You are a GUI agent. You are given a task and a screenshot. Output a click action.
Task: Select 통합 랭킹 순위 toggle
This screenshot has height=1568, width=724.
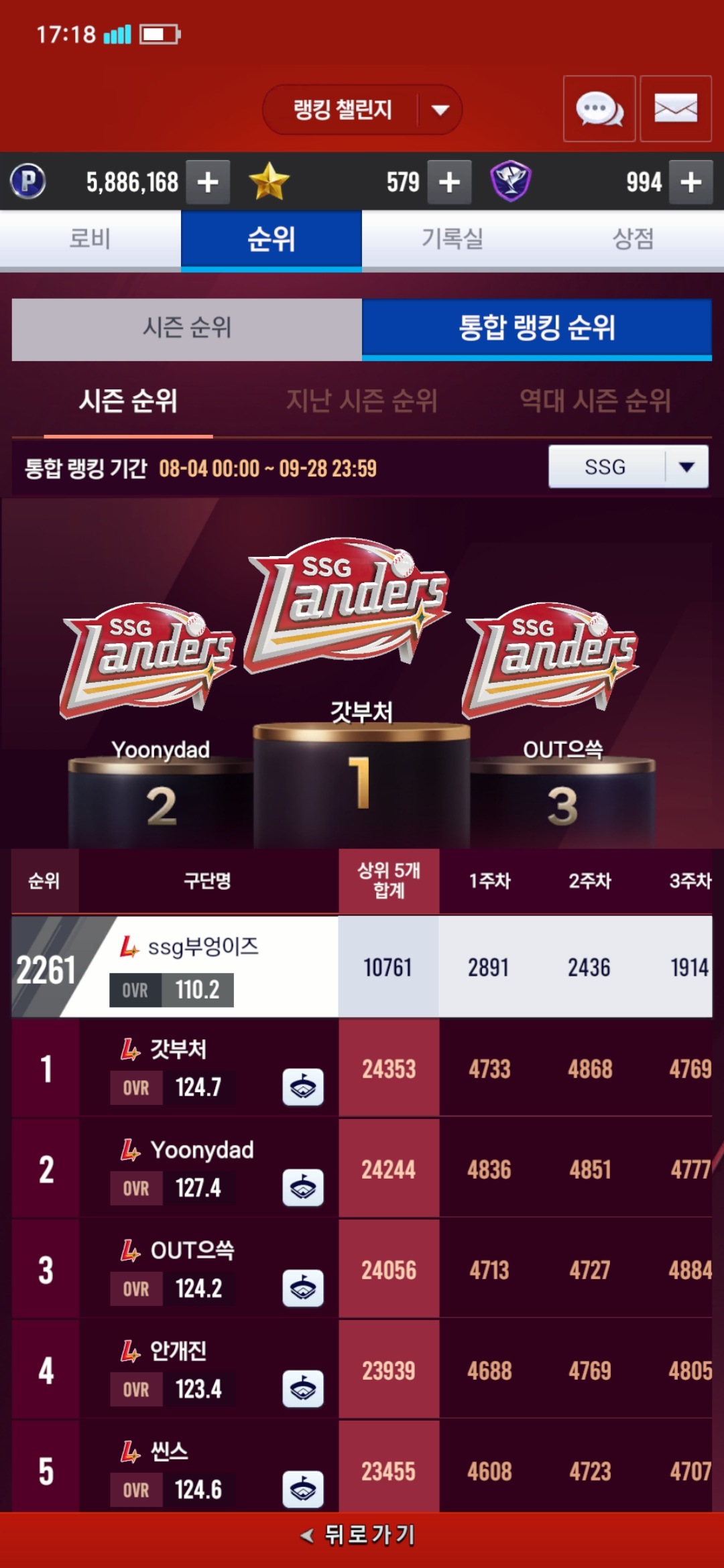pos(537,329)
